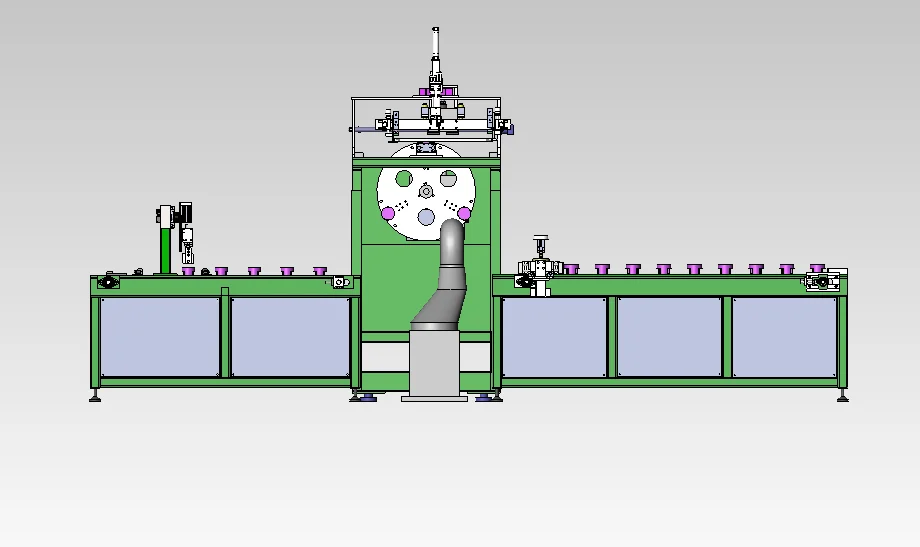Select the left purple circle on rotary disc
This screenshot has height=547, width=920.
(387, 212)
